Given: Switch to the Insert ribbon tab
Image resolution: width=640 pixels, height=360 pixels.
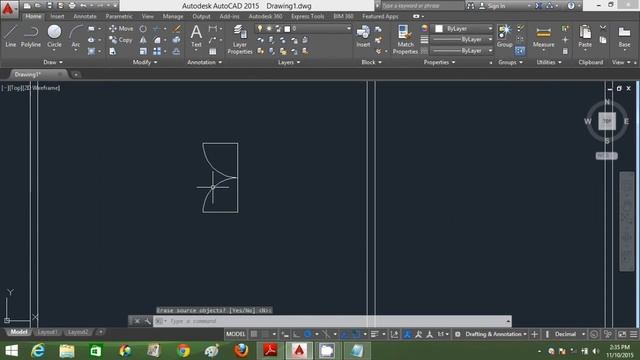Looking at the screenshot, I should pyautogui.click(x=58, y=17).
